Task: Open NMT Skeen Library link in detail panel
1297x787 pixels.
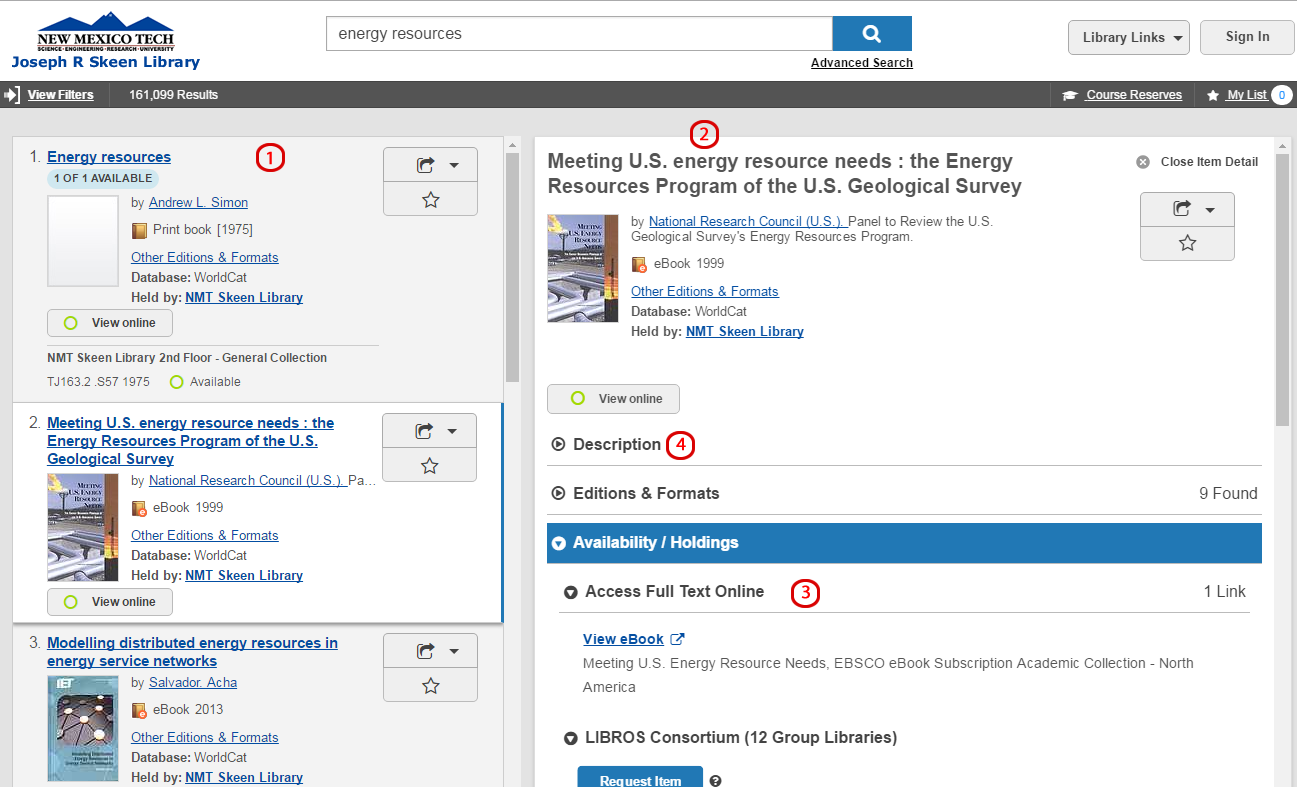Action: (x=744, y=331)
